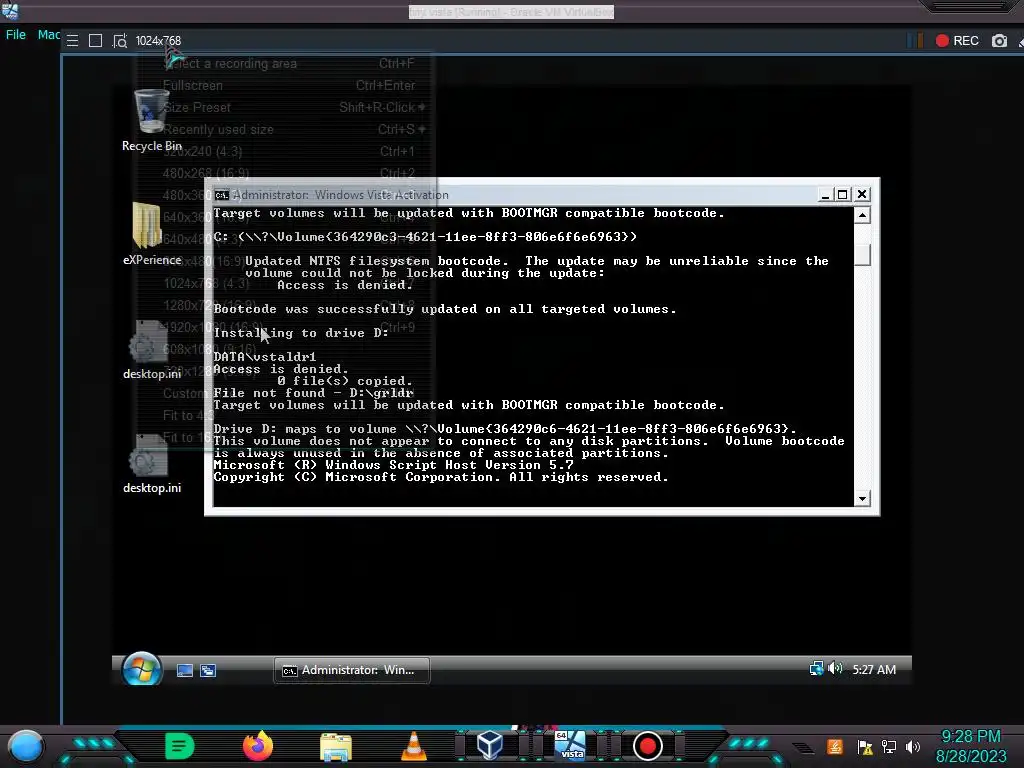1024x768 pixels.
Task: Click the Vista VM taskbar icon
Action: 570,745
